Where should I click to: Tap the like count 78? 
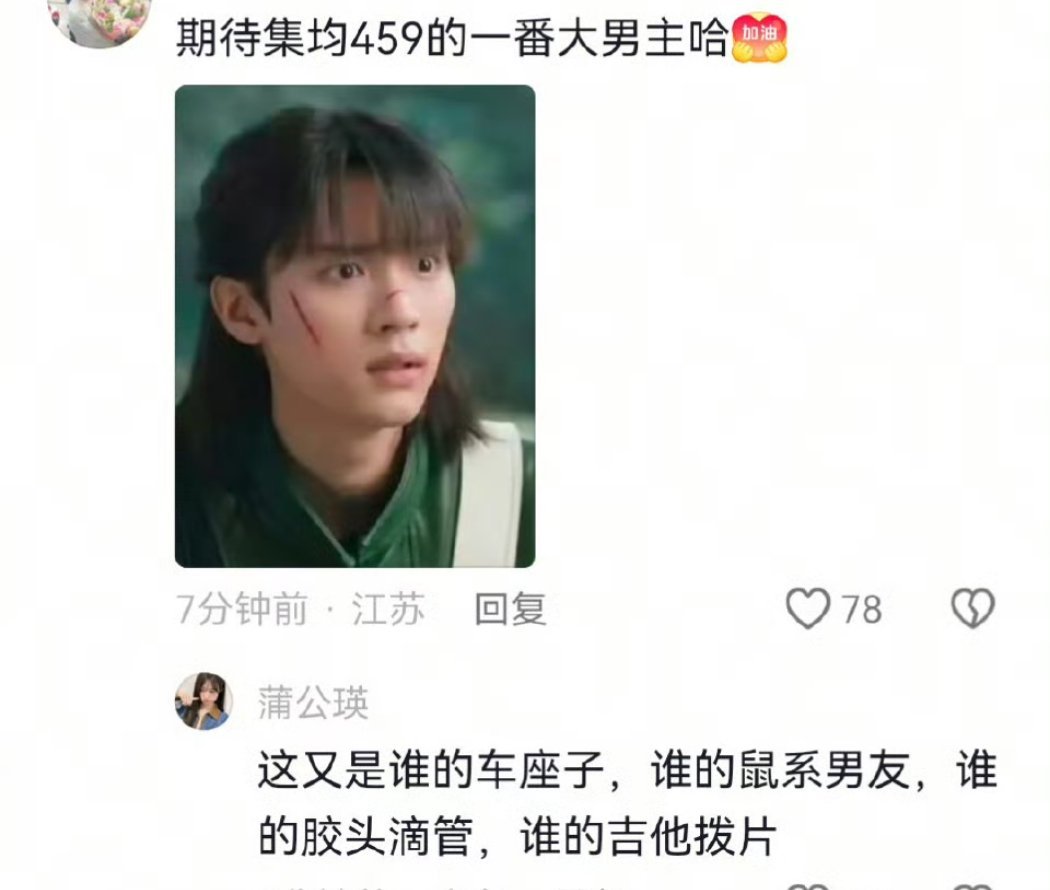click(861, 609)
